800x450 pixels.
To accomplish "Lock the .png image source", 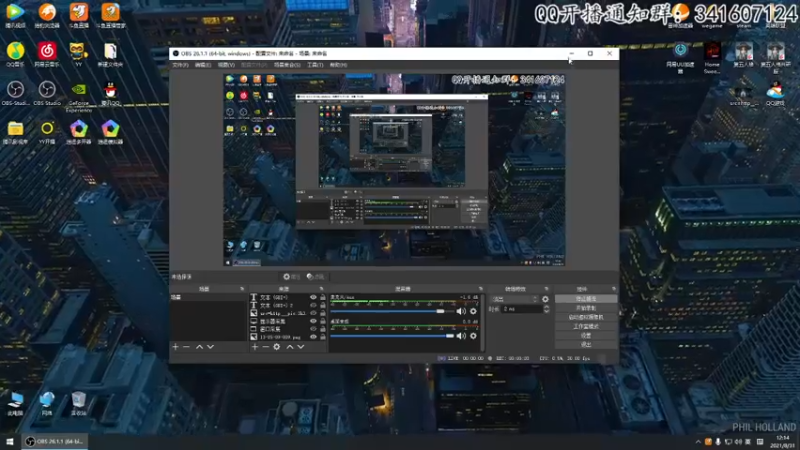I will [322, 337].
